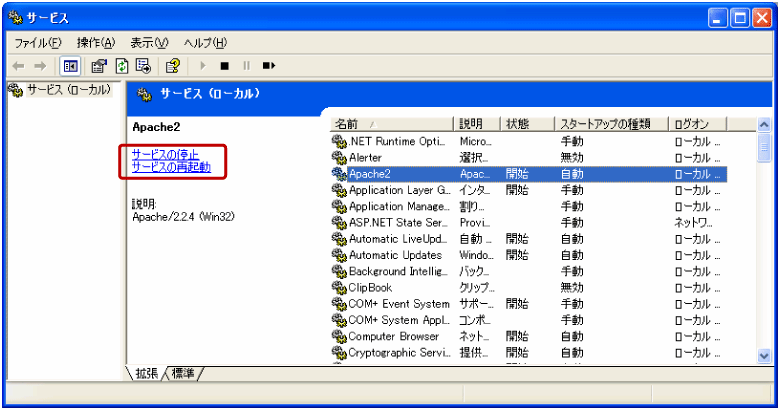Click the Help toolbar icon
This screenshot has height=410, width=780.
172,66
